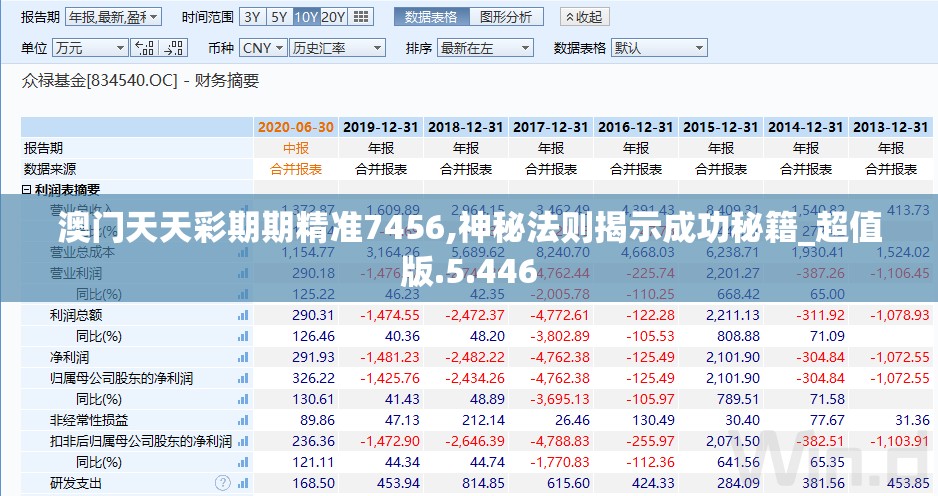Click the 数据来源 row label

coord(50,169)
